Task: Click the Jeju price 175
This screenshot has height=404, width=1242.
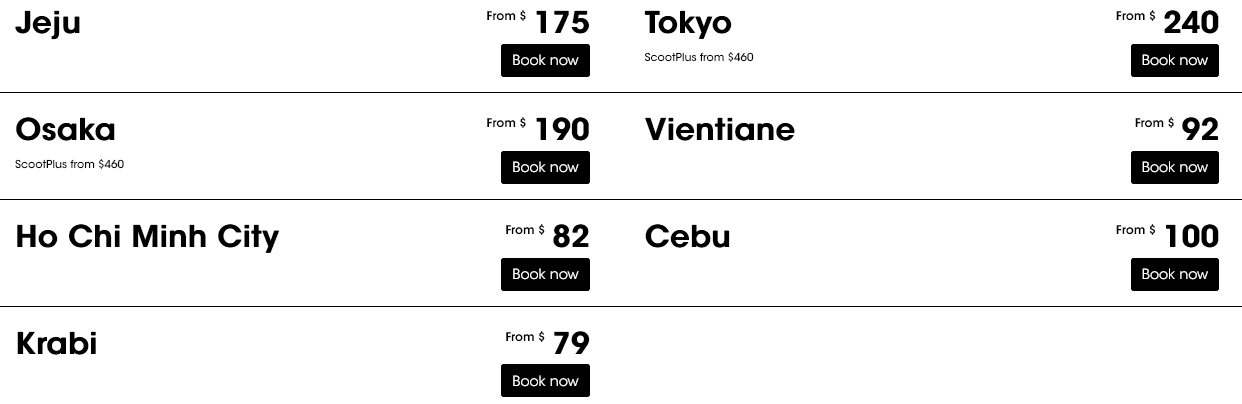Action: click(562, 22)
